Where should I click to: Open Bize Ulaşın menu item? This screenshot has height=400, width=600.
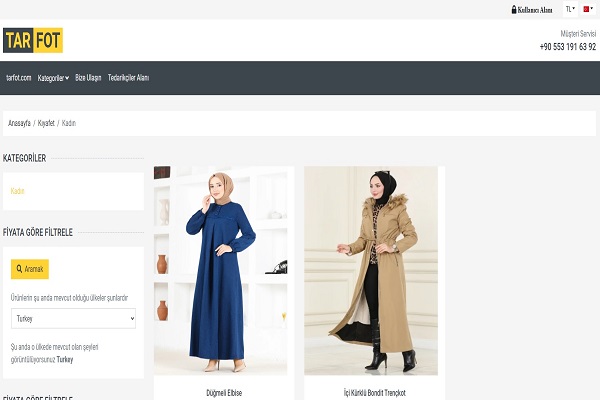88,78
